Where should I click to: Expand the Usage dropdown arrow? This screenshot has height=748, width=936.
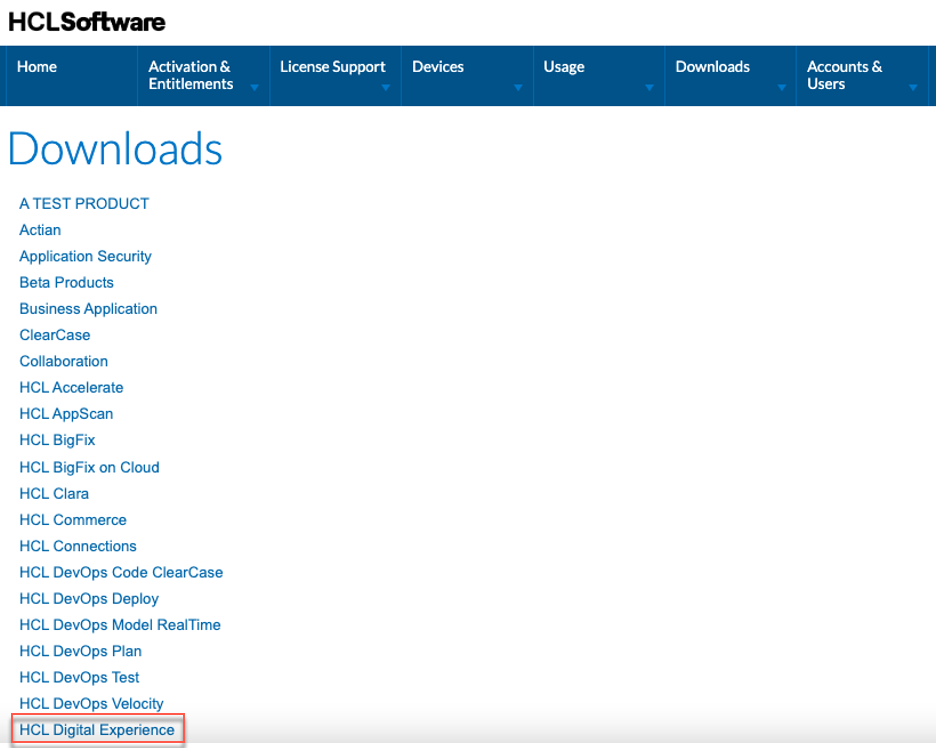pos(650,89)
